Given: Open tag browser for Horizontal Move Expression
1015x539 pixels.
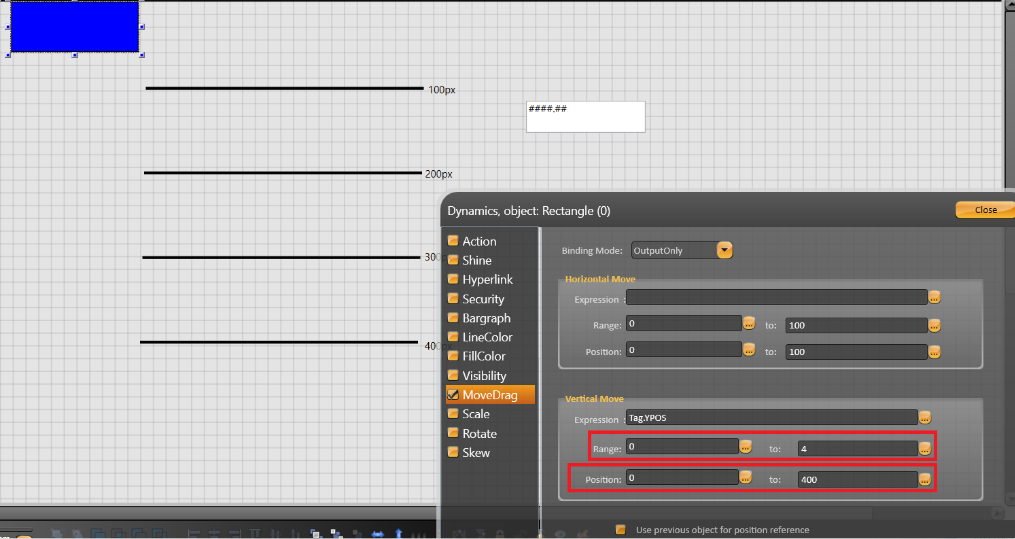Looking at the screenshot, I should [x=934, y=297].
